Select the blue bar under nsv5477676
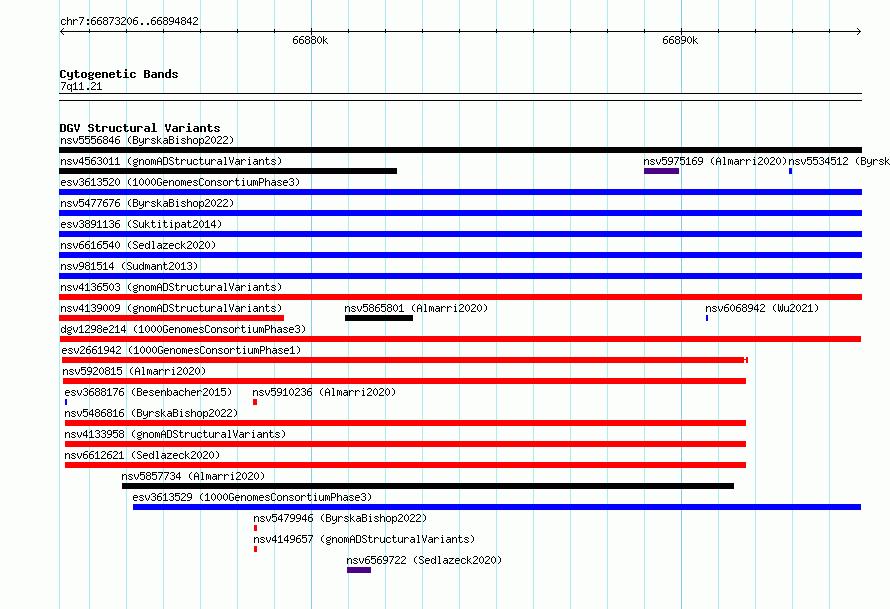Viewport: 890px width, 609px height. click(x=460, y=213)
